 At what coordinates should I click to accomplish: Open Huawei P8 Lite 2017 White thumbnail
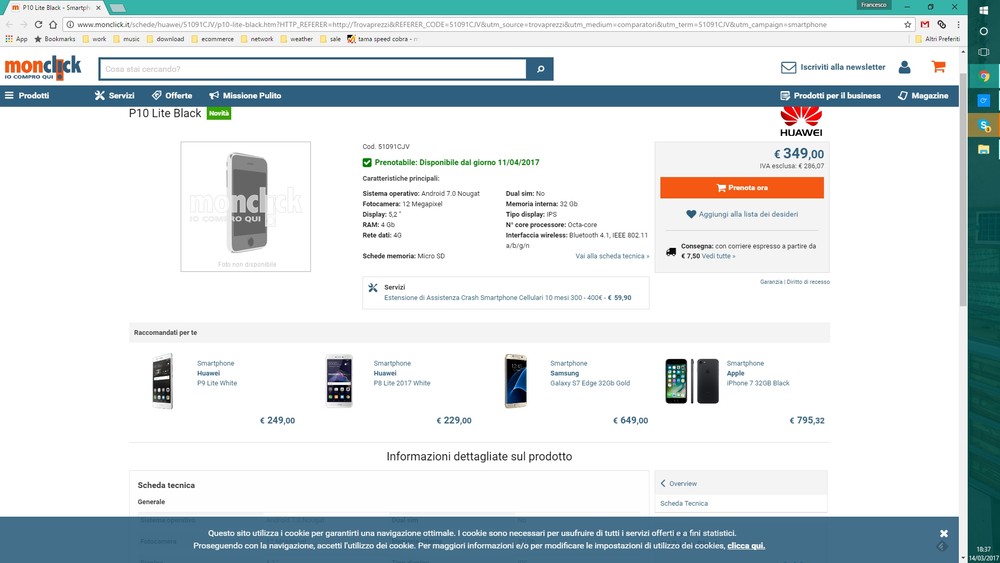(339, 381)
